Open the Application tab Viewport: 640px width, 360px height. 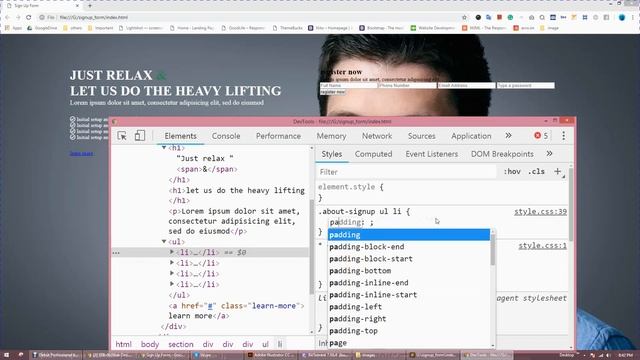coord(471,136)
